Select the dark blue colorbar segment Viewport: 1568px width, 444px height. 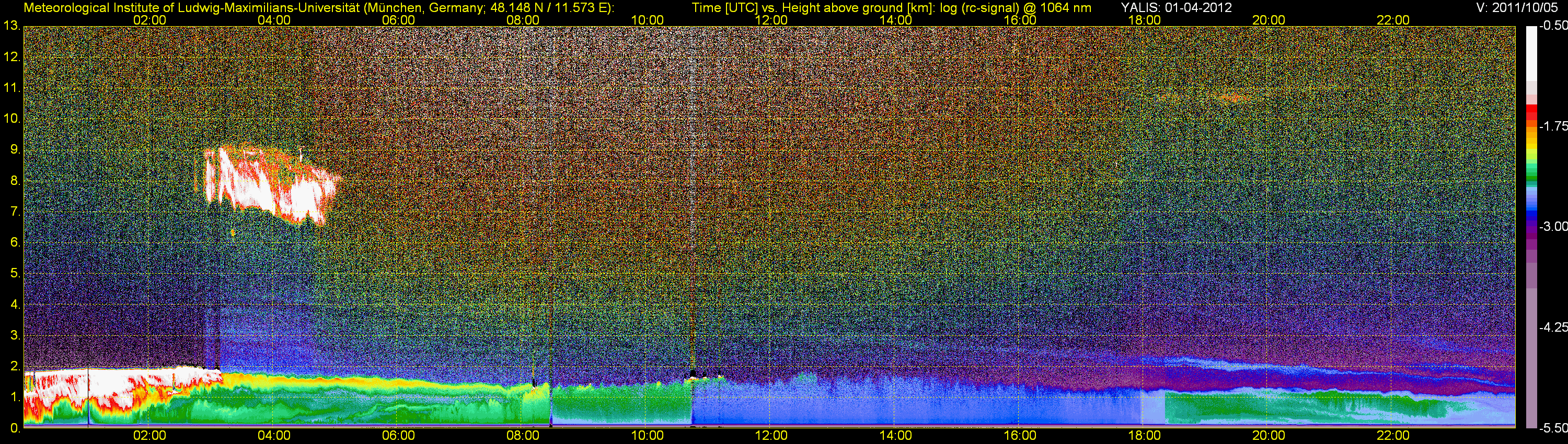click(1531, 218)
